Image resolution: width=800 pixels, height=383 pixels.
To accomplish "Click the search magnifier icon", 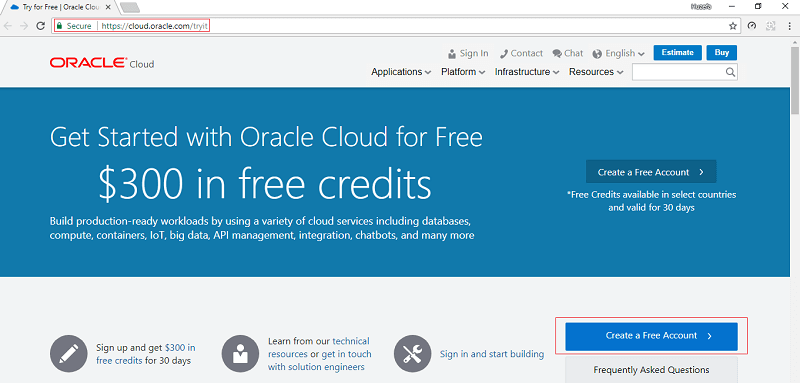I will pyautogui.click(x=731, y=72).
